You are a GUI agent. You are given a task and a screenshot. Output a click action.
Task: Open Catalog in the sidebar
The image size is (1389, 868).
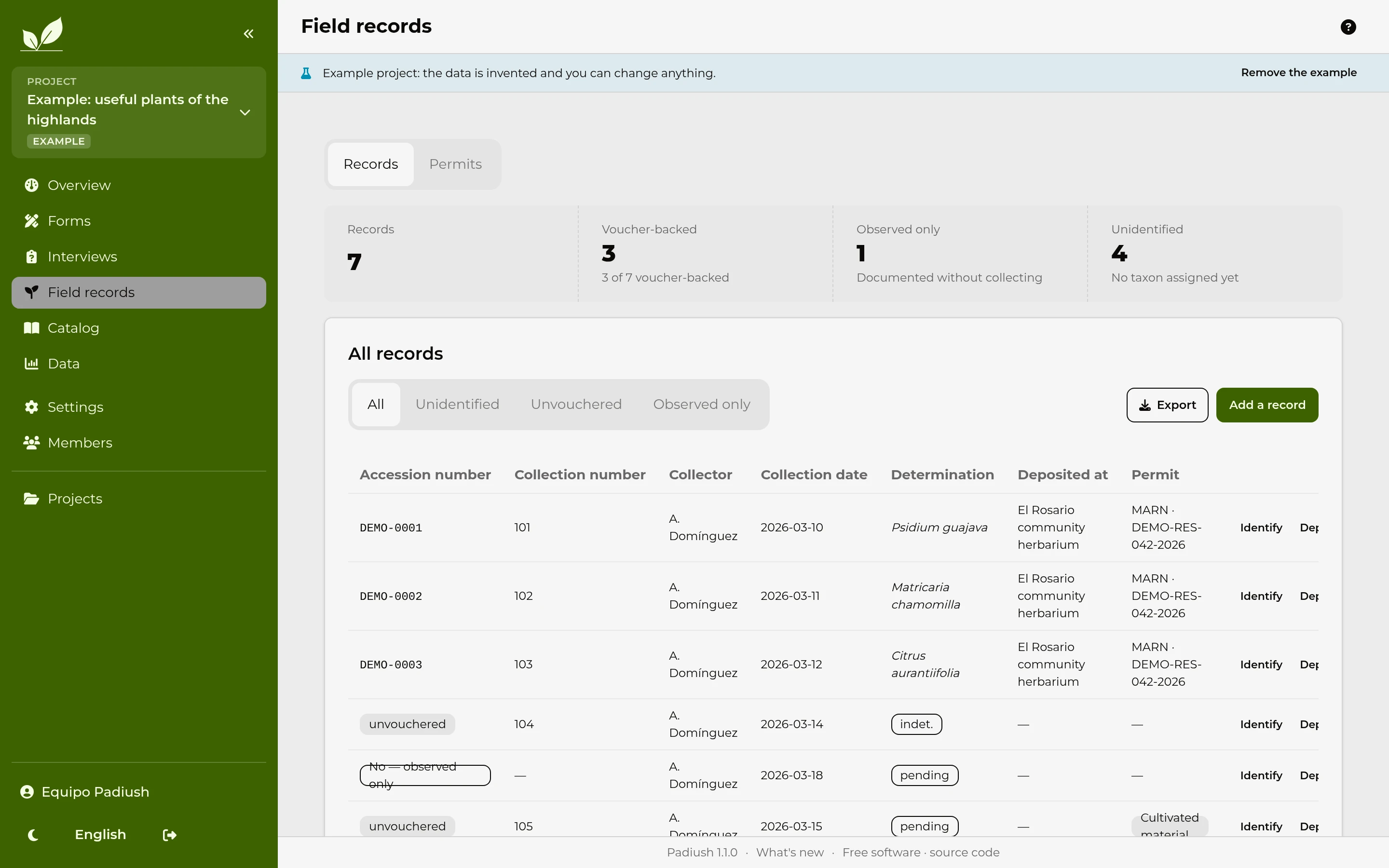(139, 328)
